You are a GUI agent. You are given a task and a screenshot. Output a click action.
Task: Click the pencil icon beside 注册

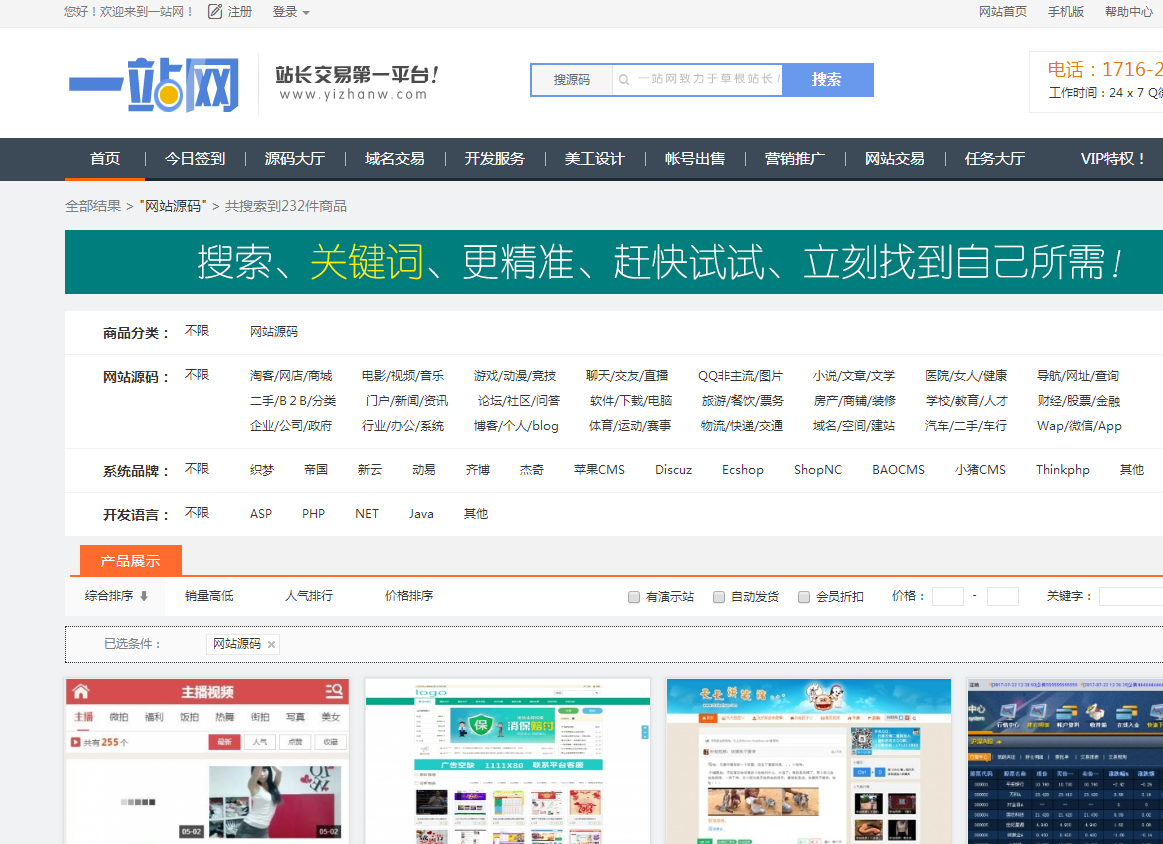[215, 12]
